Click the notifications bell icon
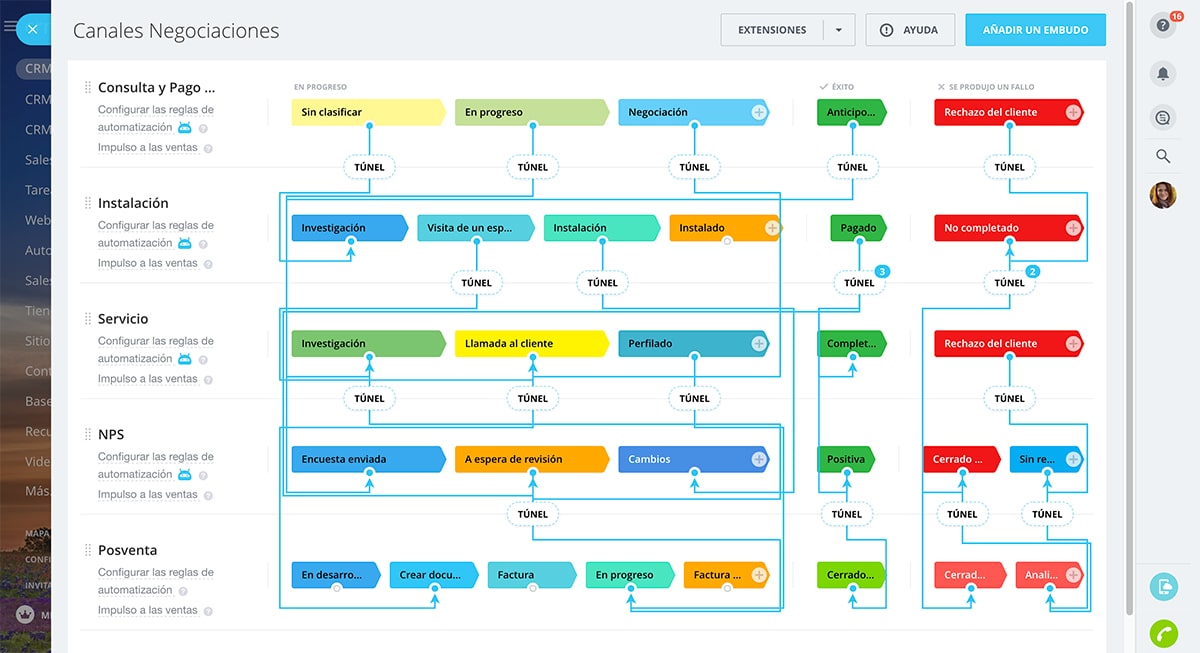 [1162, 73]
